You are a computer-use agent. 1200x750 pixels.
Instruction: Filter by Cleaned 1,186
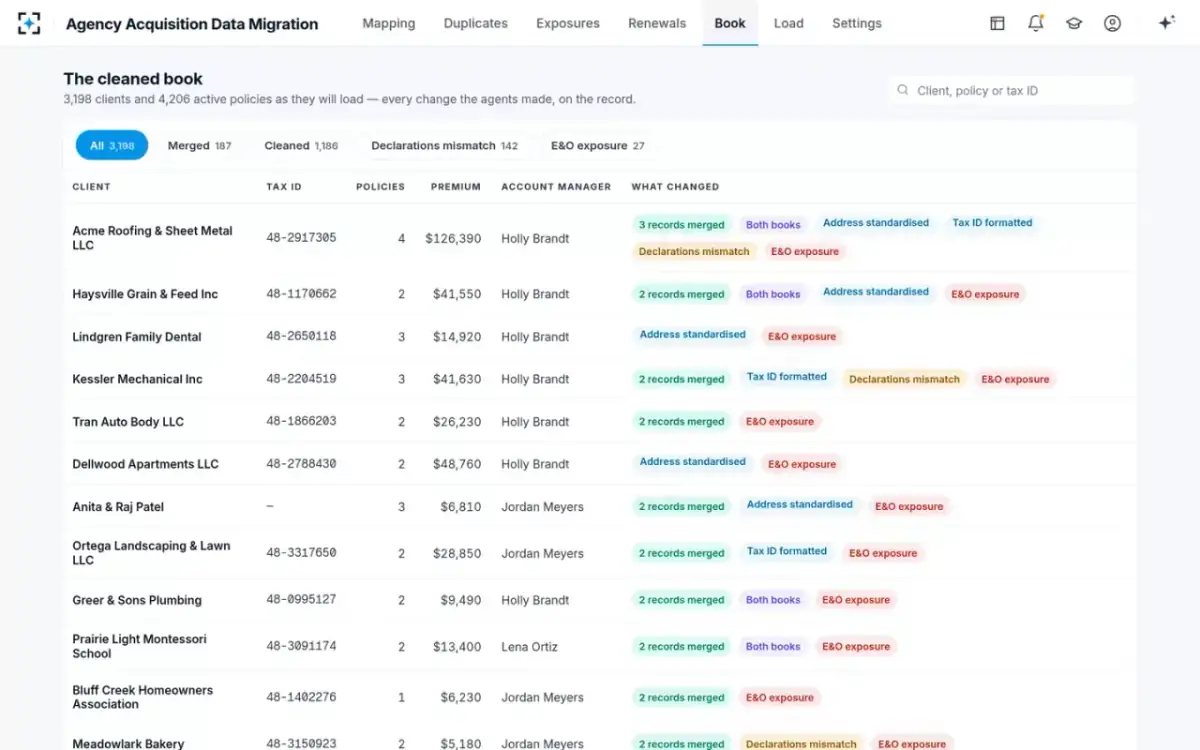pyautogui.click(x=301, y=145)
